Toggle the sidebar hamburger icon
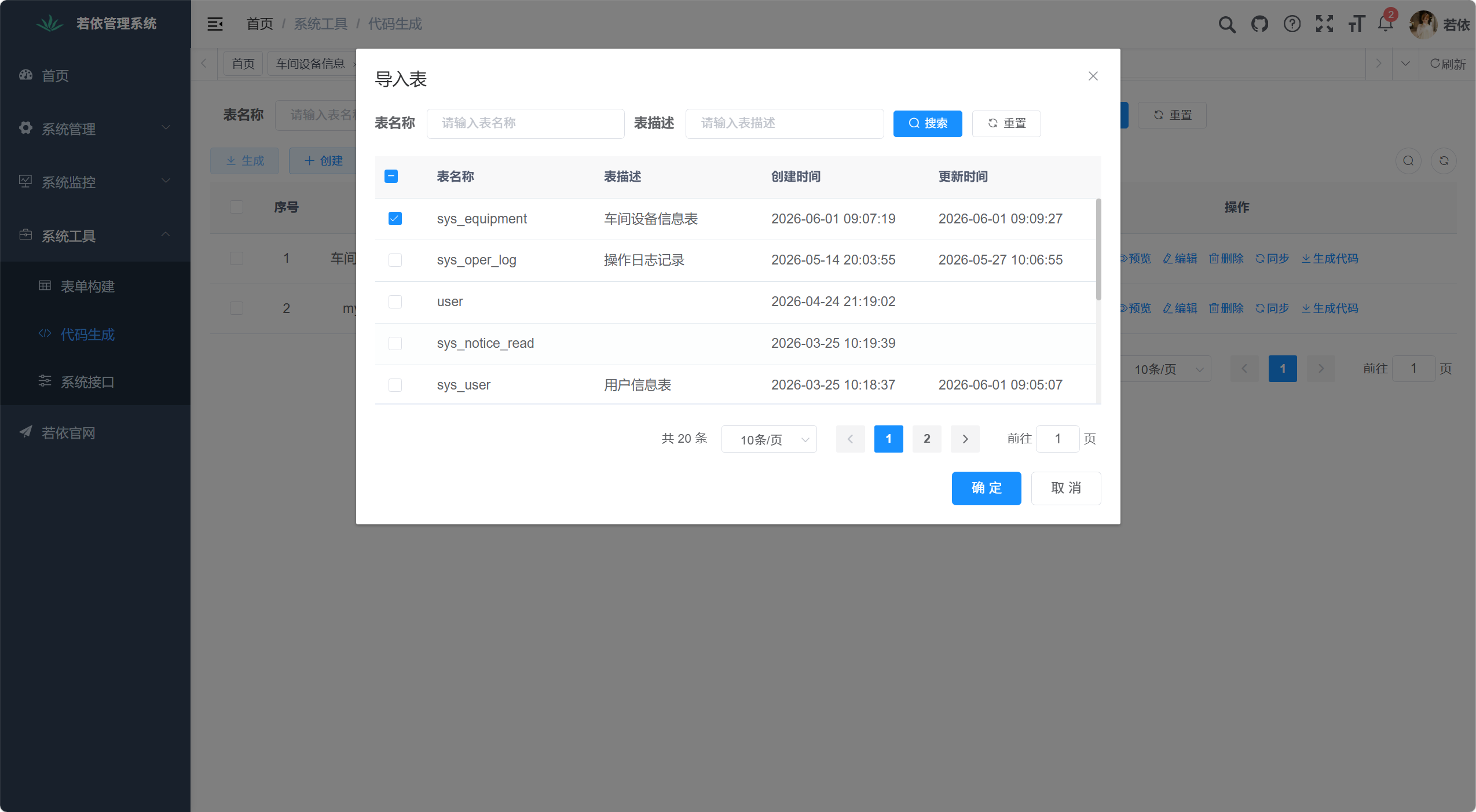The width and height of the screenshot is (1476, 812). pos(215,24)
